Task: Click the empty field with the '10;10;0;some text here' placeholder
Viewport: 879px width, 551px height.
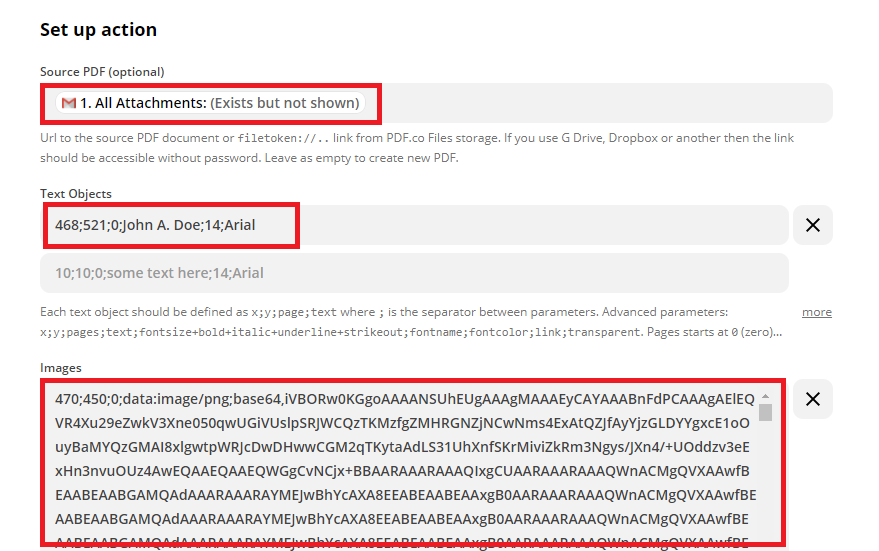Action: coord(414,273)
